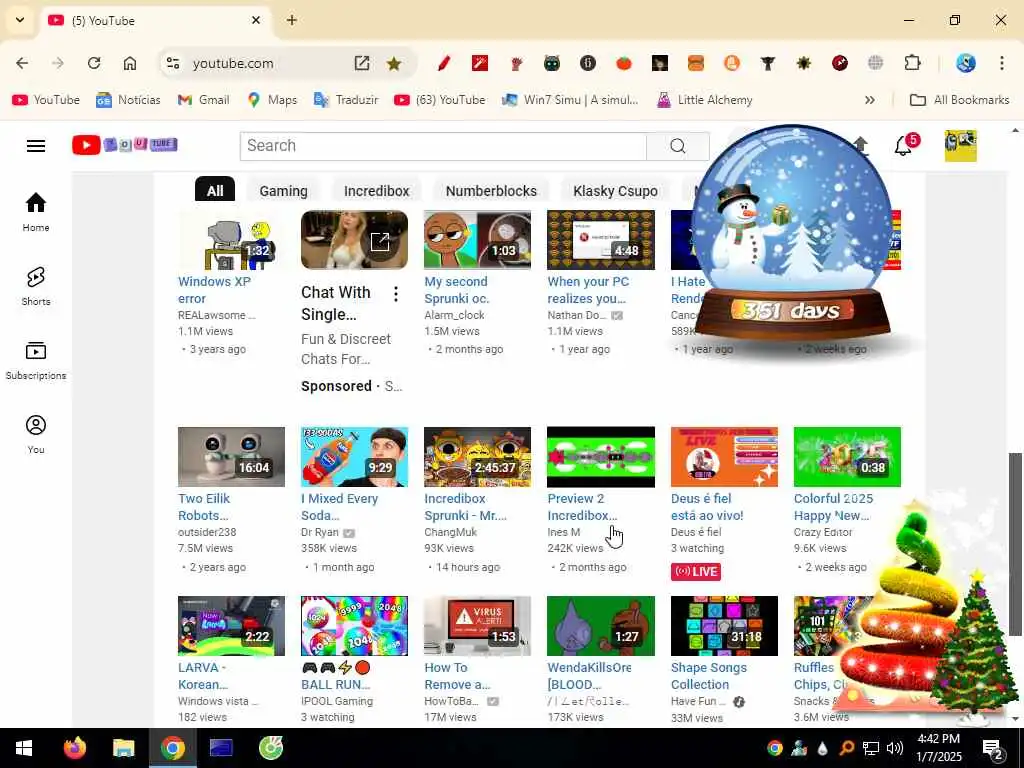Viewport: 1024px width, 768px height.
Task: Open Incredibox Sprunki 2:45:37 thumbnail
Action: point(477,456)
